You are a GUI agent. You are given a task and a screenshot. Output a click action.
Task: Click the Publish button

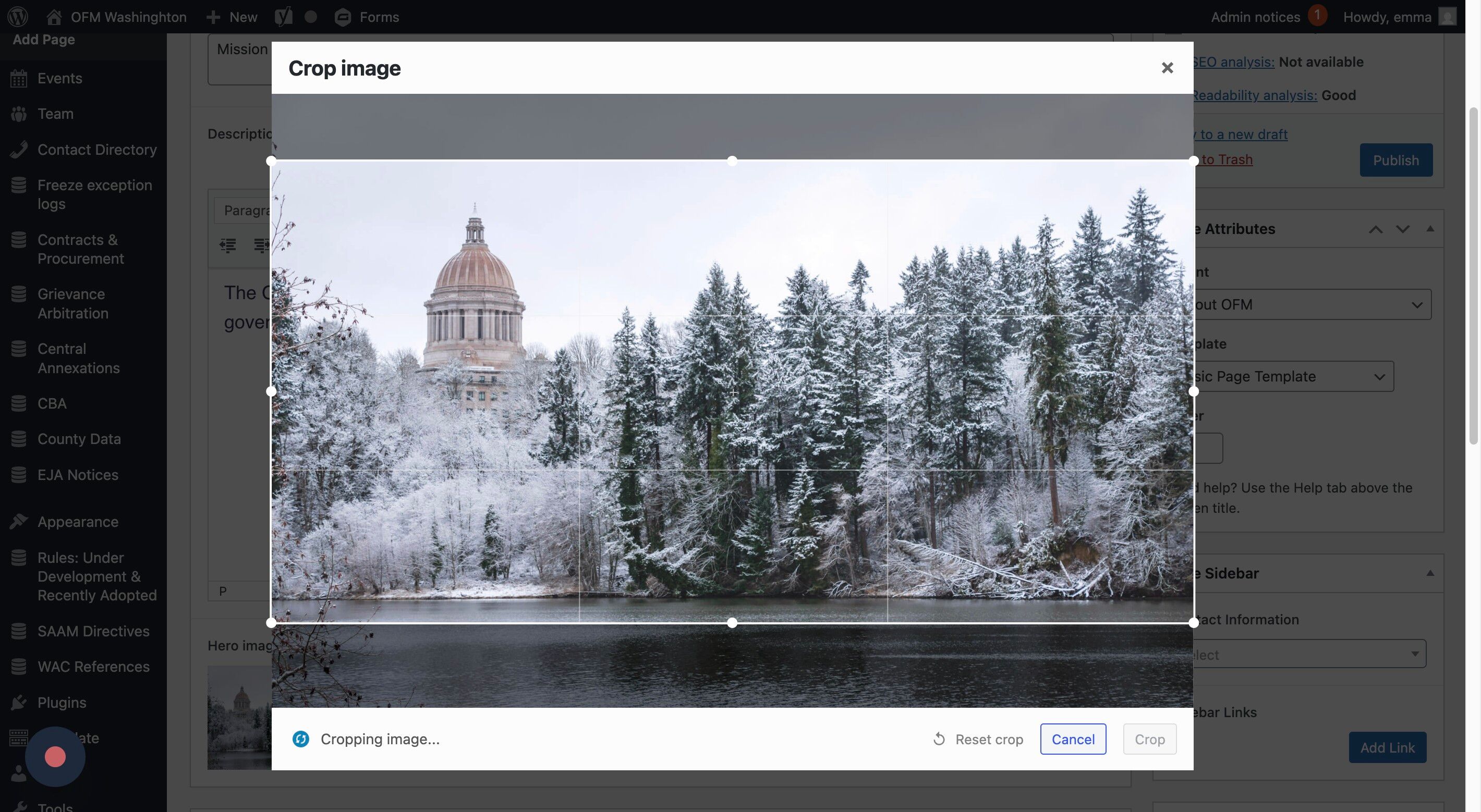coord(1395,161)
